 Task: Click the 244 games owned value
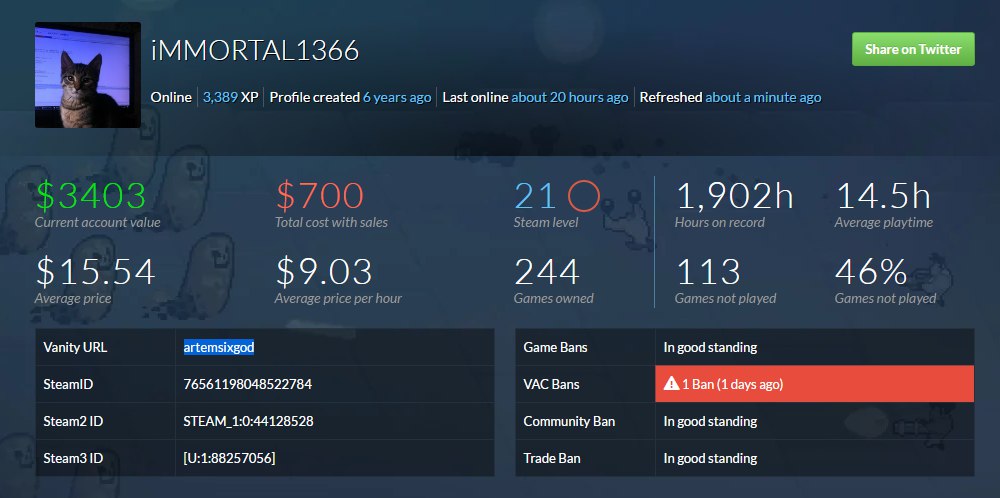[547, 272]
